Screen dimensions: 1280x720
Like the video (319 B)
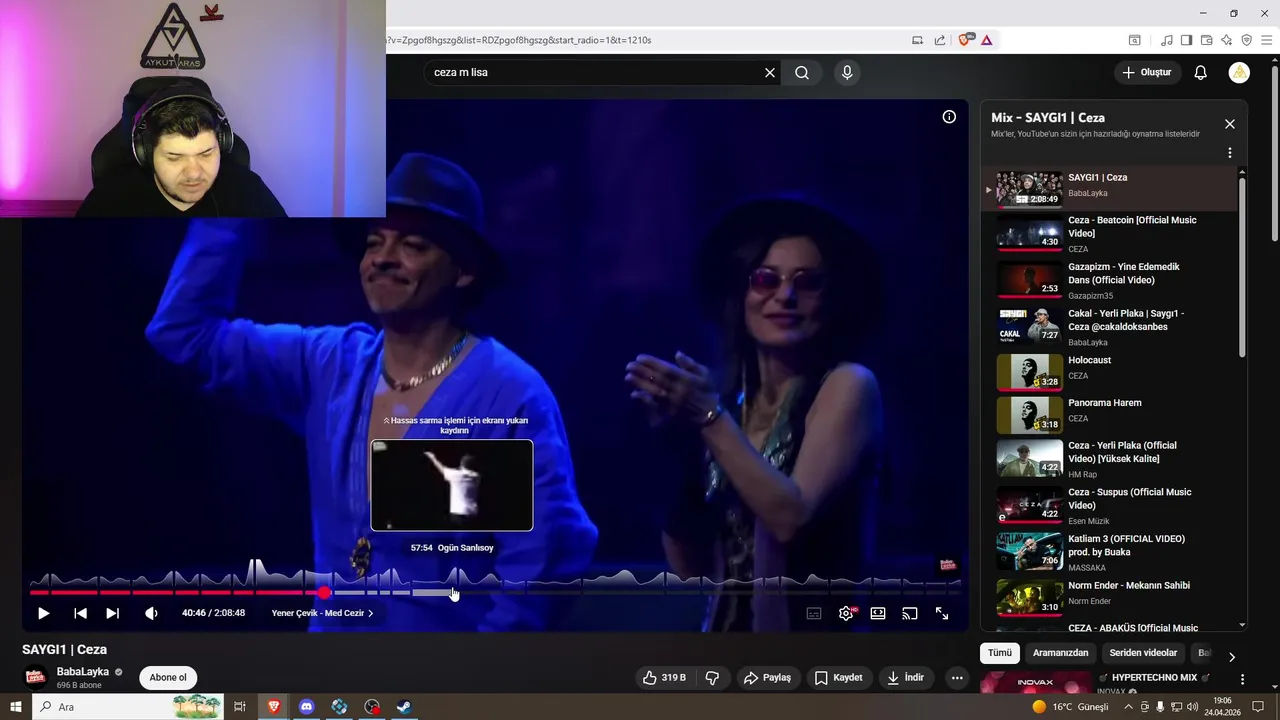click(664, 677)
